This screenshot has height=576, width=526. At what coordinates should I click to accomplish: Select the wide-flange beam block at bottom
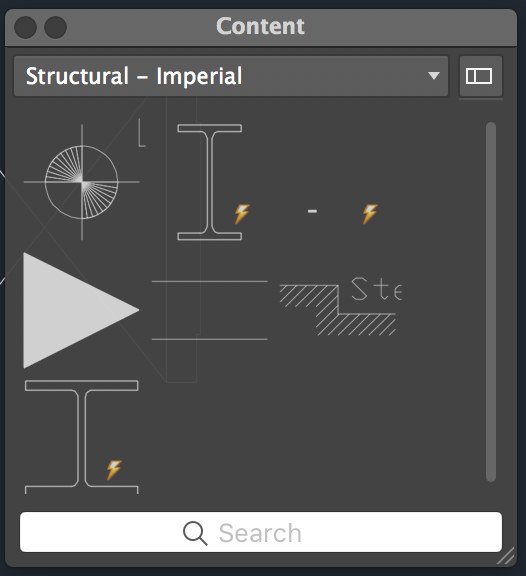pyautogui.click(x=82, y=437)
